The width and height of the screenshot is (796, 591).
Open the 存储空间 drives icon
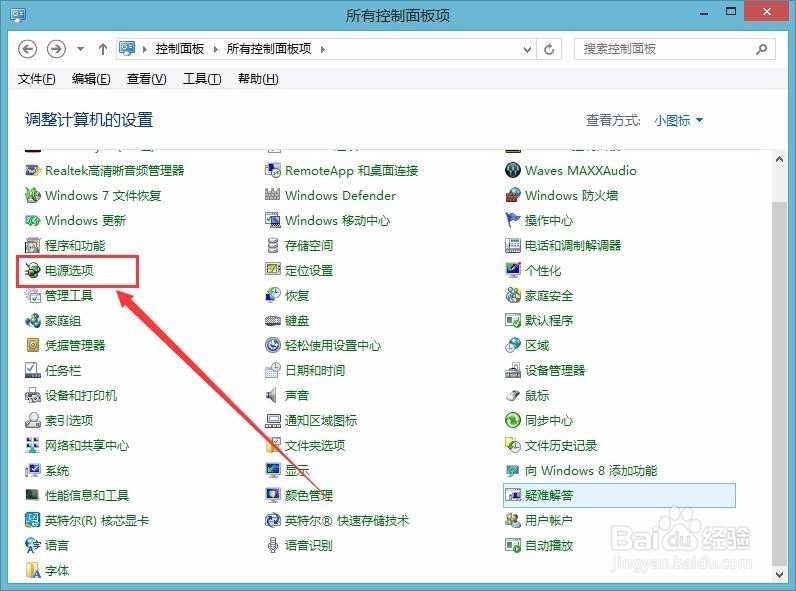273,246
